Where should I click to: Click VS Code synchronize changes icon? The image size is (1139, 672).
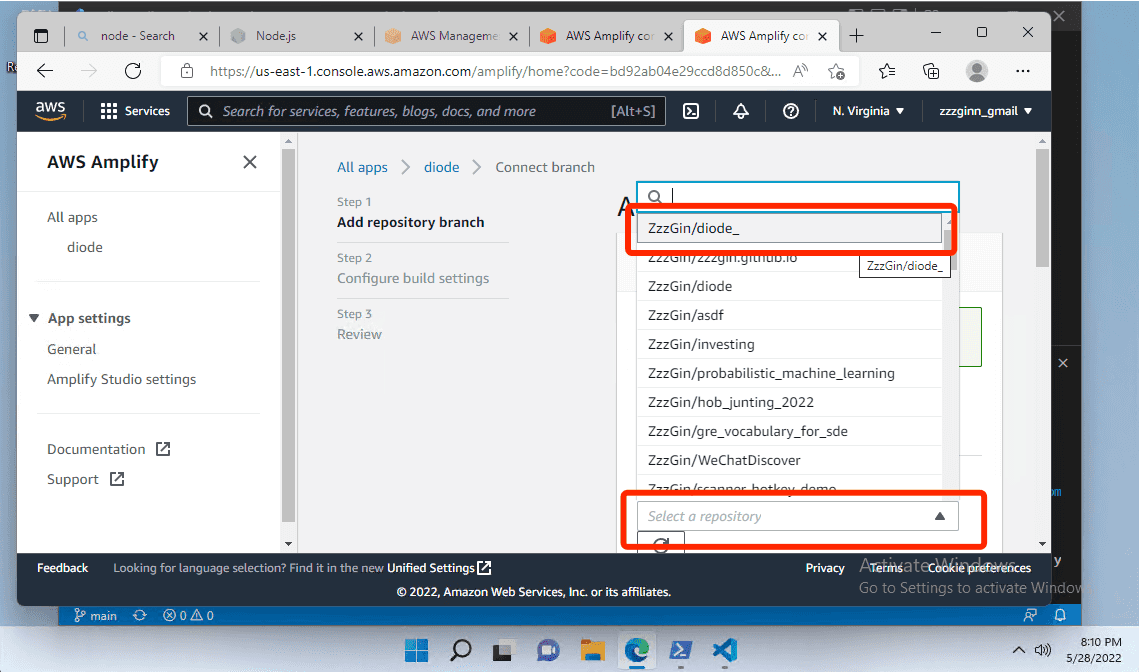pyautogui.click(x=139, y=615)
